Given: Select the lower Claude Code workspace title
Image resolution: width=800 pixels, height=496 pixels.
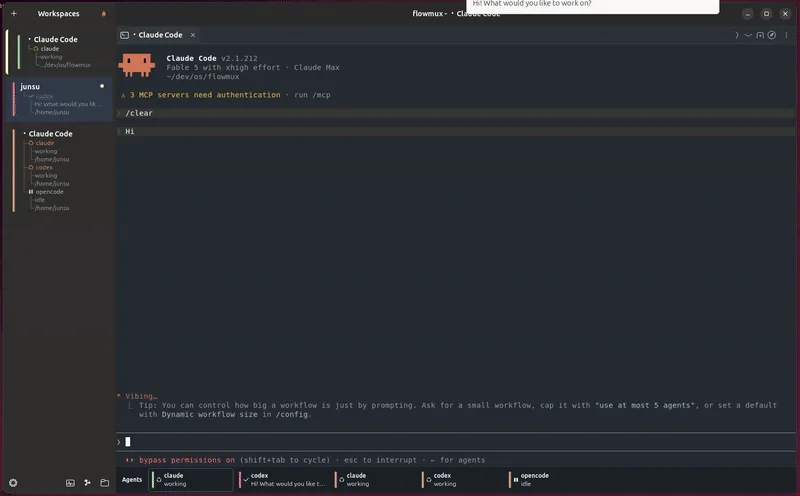Looking at the screenshot, I should tap(51, 134).
